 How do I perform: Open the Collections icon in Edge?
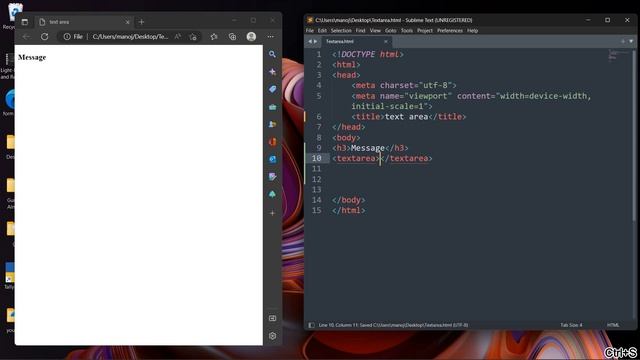pos(232,37)
